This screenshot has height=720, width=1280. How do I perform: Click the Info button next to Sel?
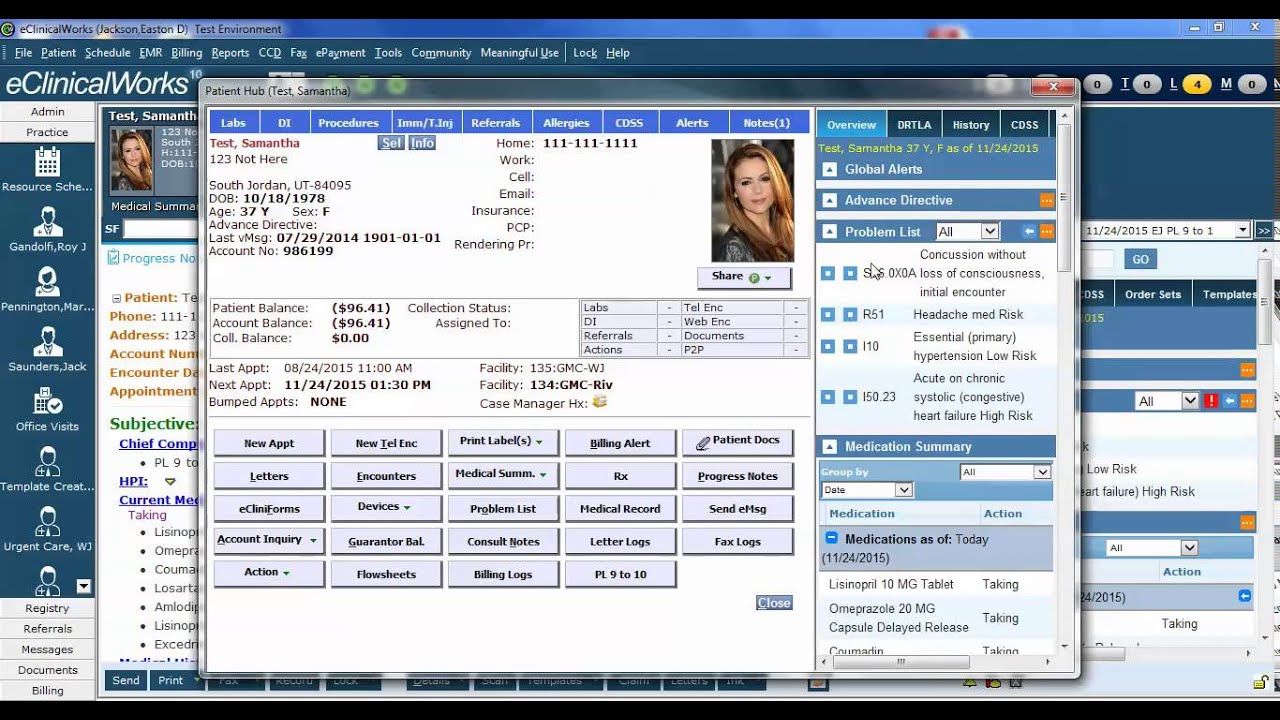coord(423,143)
